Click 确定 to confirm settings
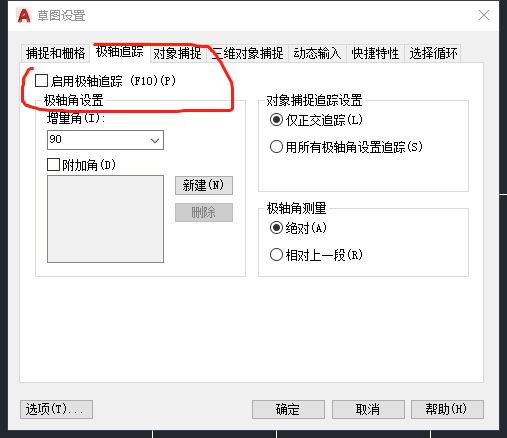The image size is (507, 438). [288, 409]
